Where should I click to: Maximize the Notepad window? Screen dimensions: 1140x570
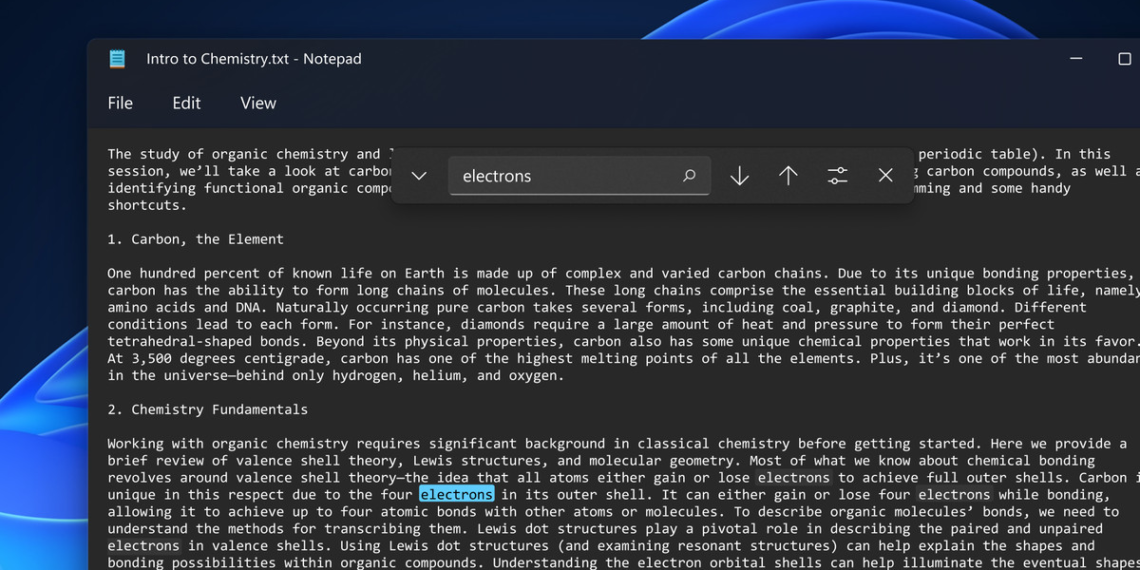tap(1125, 59)
